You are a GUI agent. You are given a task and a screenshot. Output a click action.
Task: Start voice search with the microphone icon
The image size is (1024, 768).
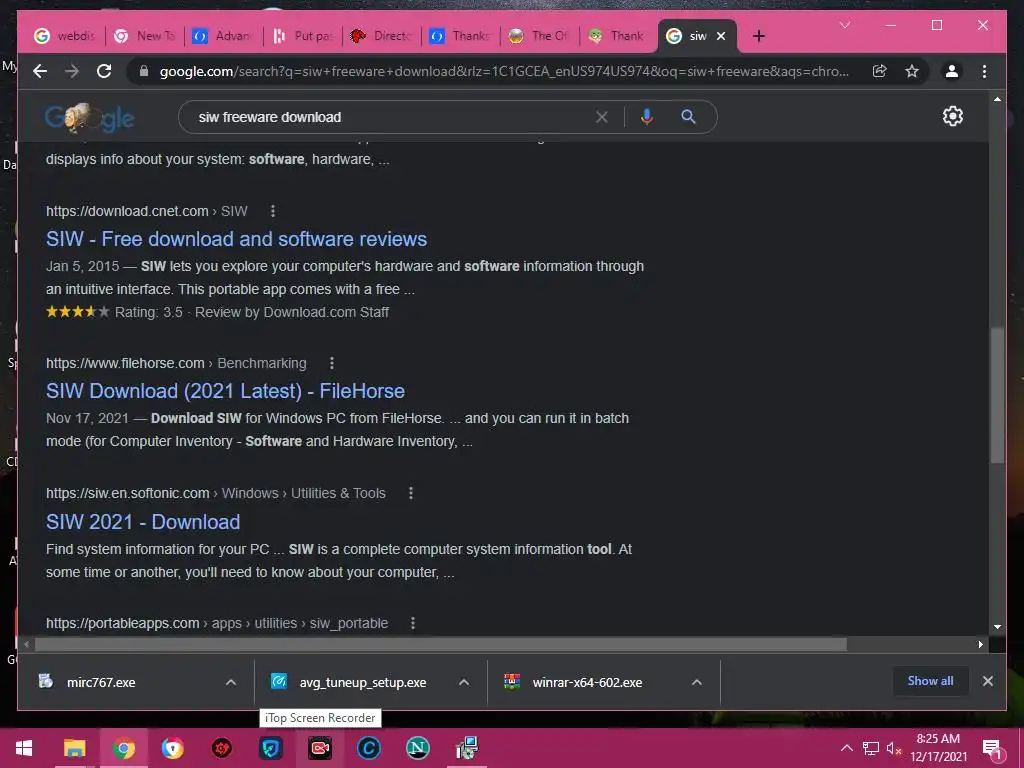[x=647, y=117]
